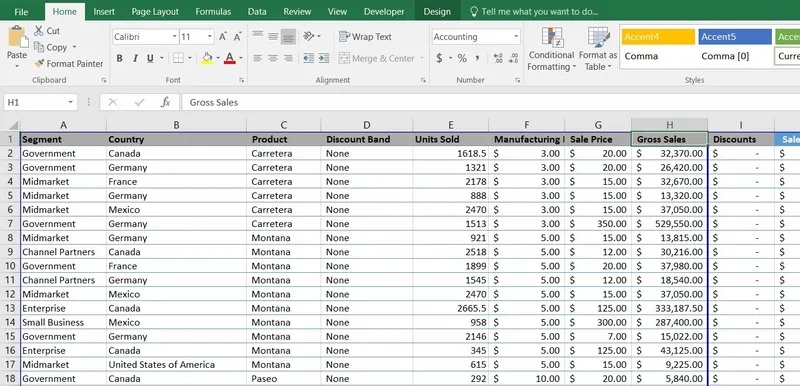Open the File menu
This screenshot has width=800, height=386.
(x=21, y=11)
